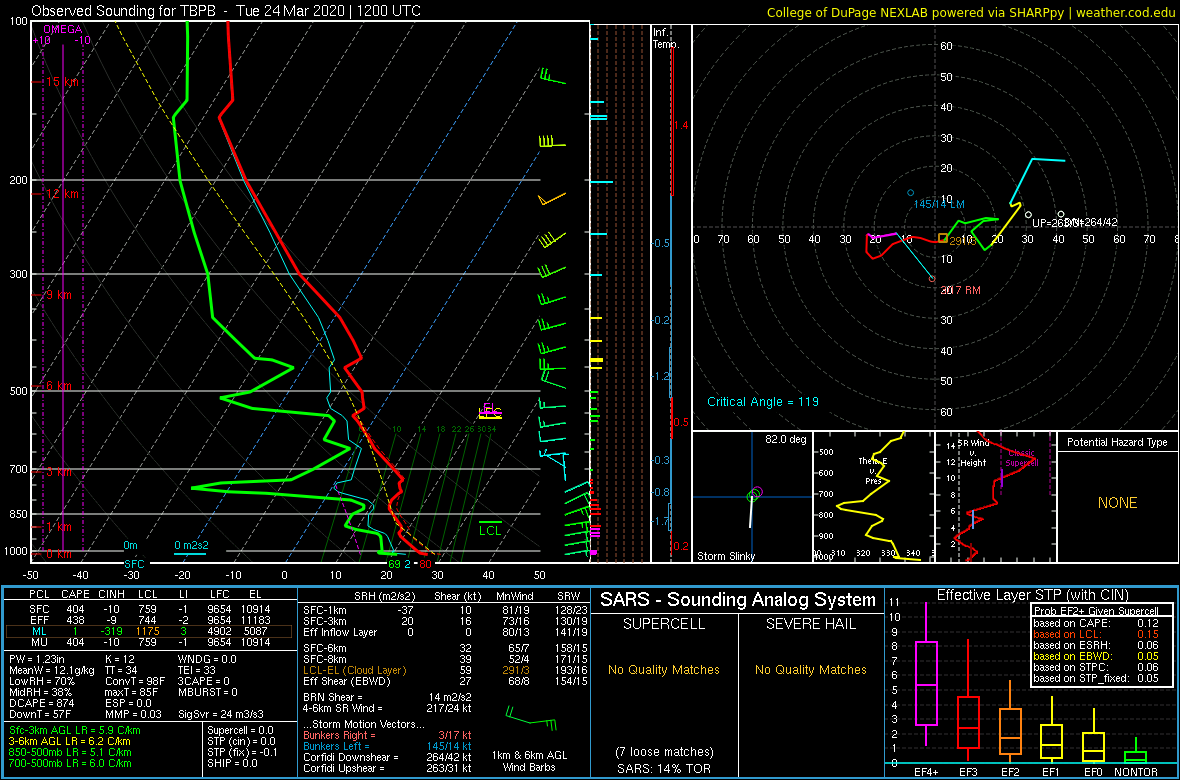
Task: Click the Sfc-3km AGL LR line
Action: coord(75,730)
